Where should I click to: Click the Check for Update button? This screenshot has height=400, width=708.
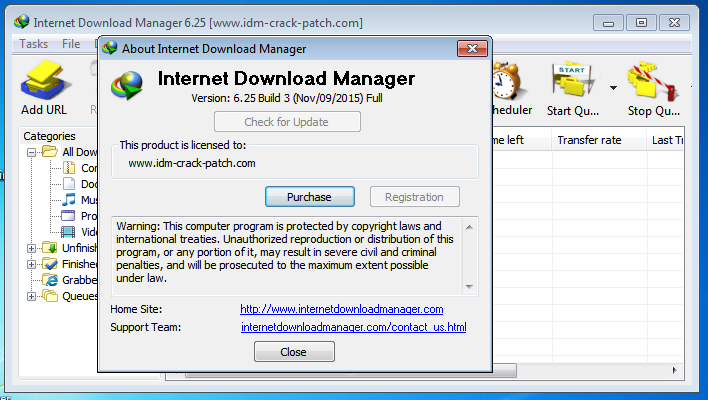[x=287, y=122]
